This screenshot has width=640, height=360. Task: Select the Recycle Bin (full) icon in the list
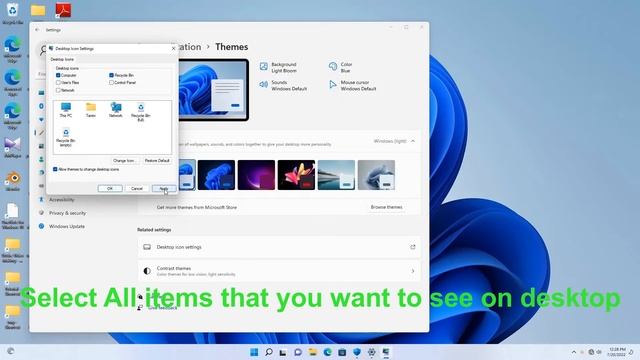pos(141,112)
